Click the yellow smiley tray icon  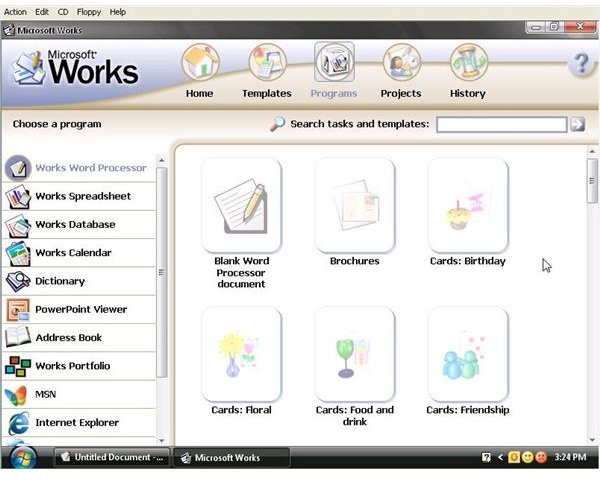point(527,457)
